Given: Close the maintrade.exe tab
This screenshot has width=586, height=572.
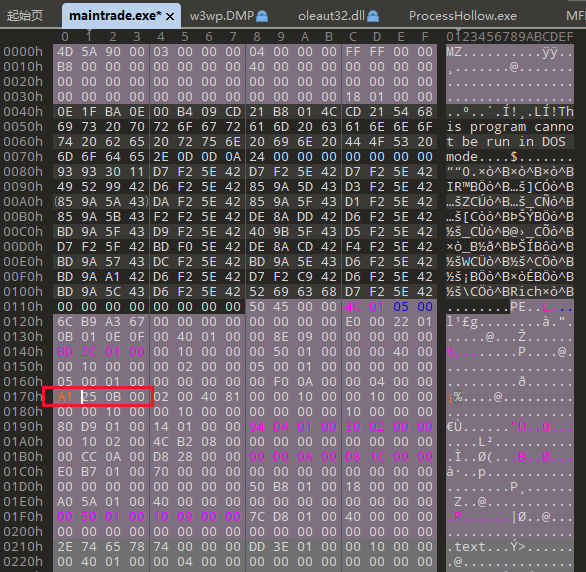Looking at the screenshot, I should click(x=170, y=16).
